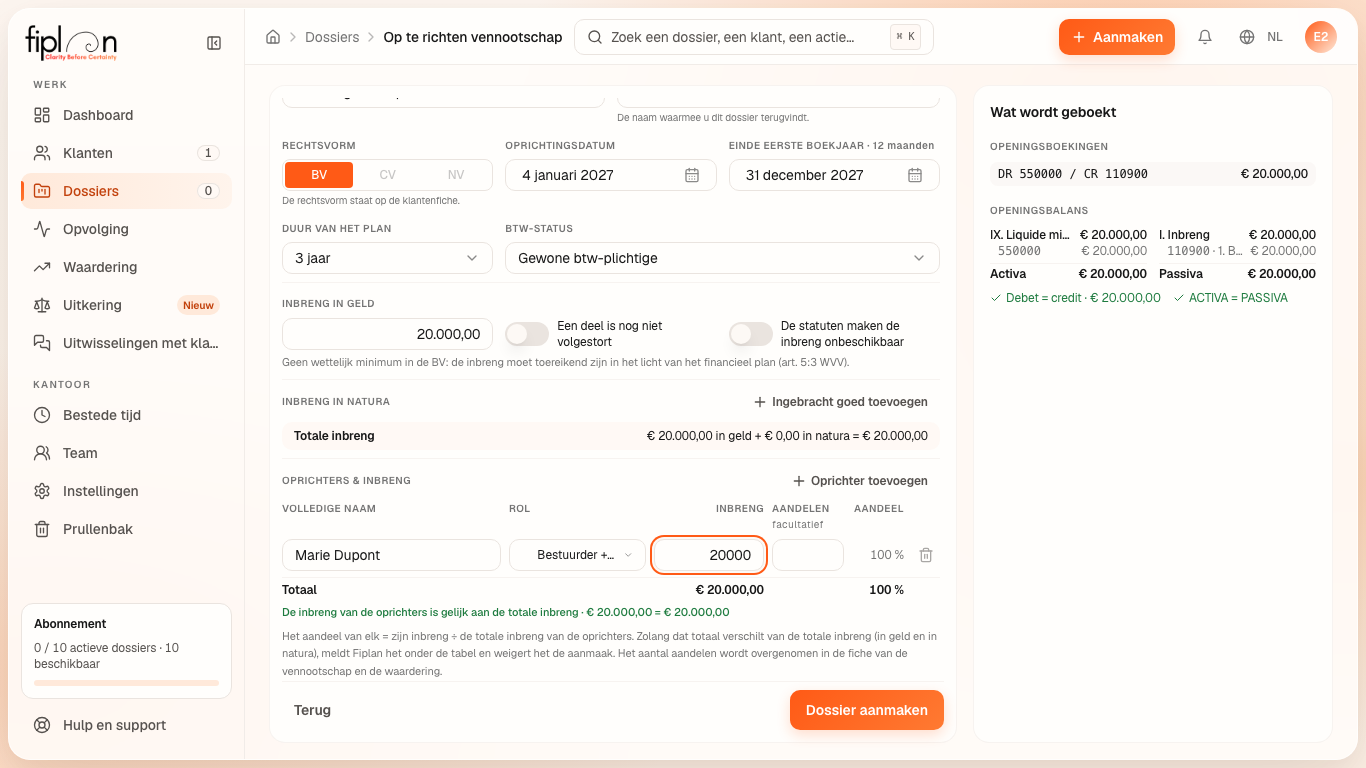Click the Inbreng field showing 20000
Image resolution: width=1366 pixels, height=768 pixels.
709,555
